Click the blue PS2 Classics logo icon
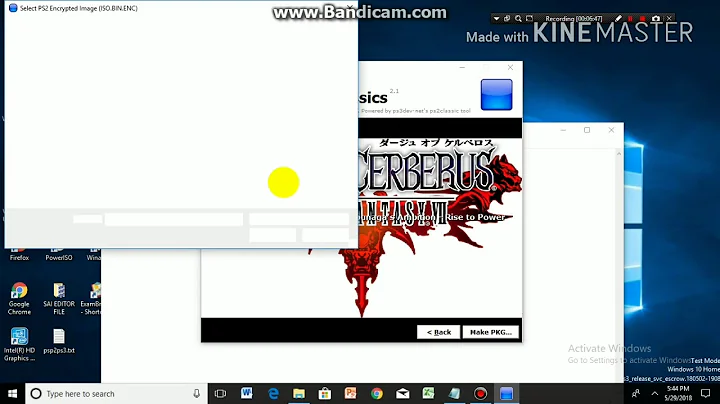 tap(496, 95)
